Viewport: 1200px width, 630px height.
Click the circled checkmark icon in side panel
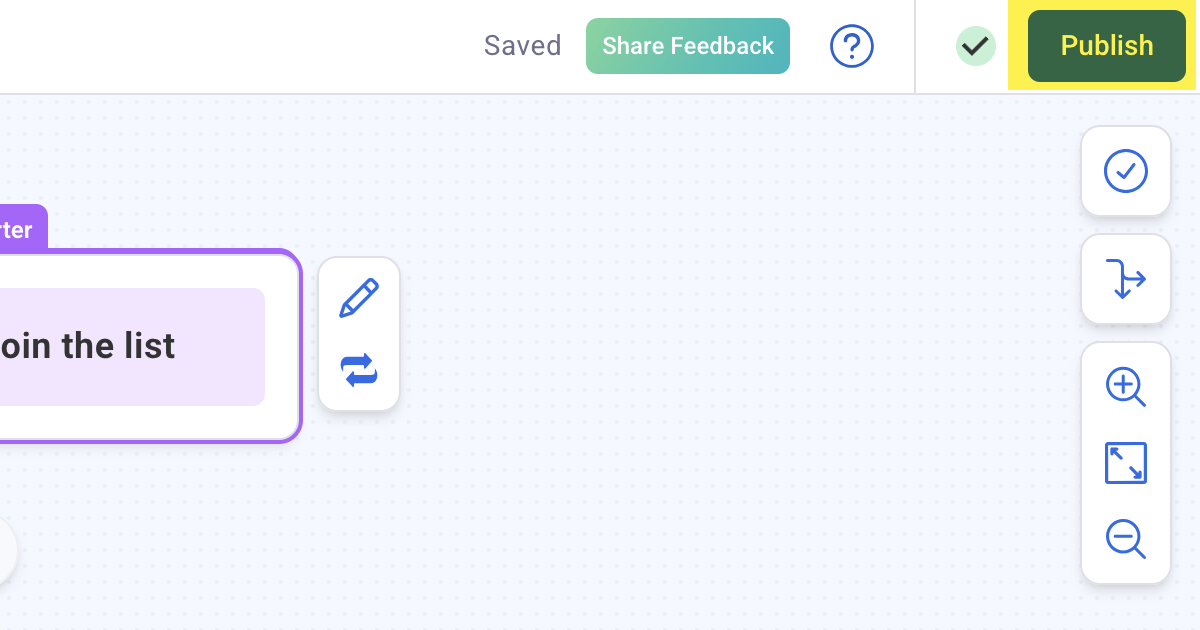coord(1126,170)
